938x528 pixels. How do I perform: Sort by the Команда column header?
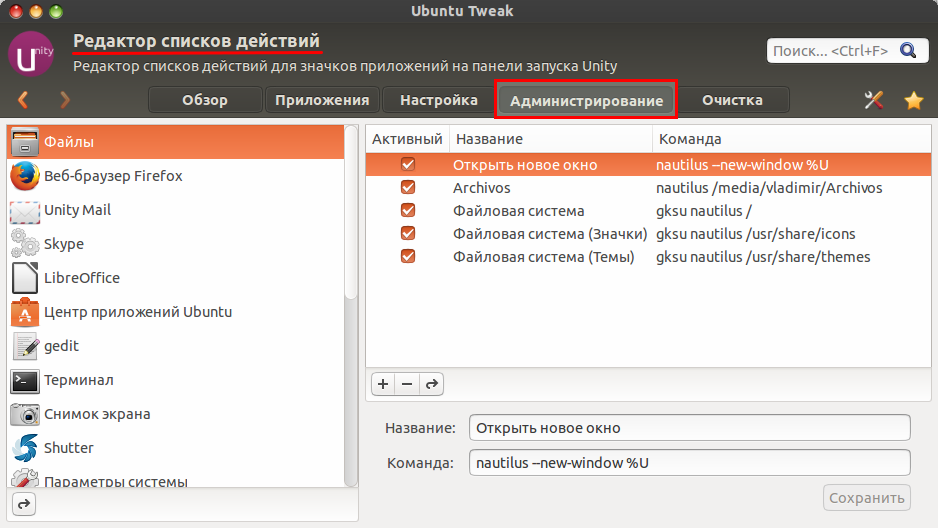coord(791,139)
